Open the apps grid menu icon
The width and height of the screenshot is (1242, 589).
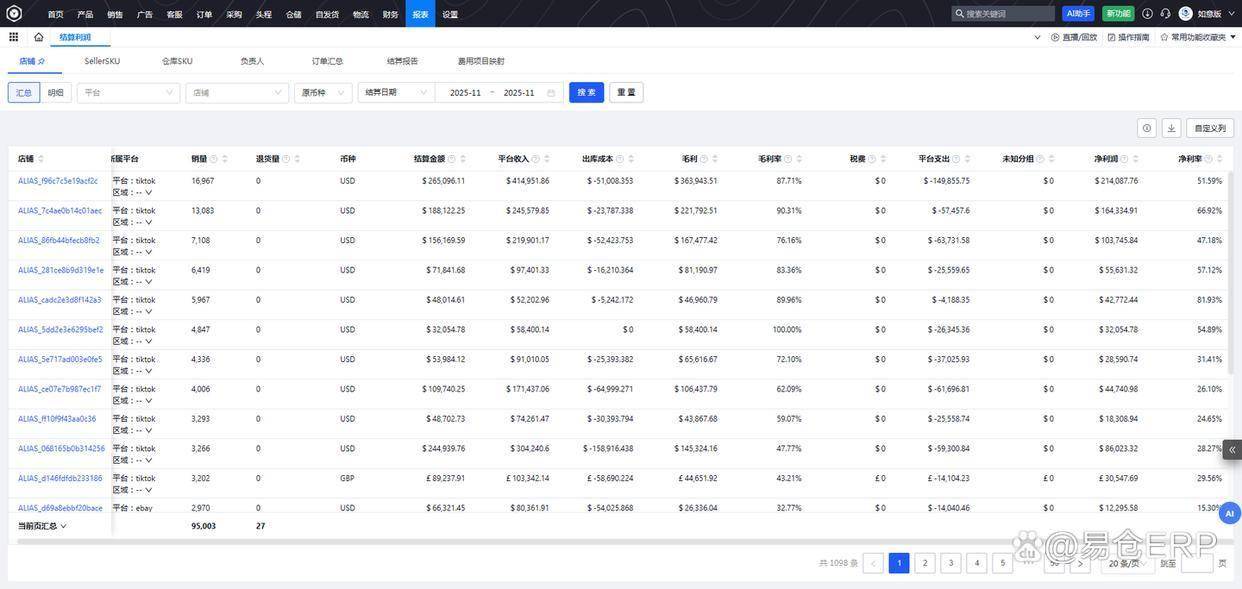(x=13, y=37)
